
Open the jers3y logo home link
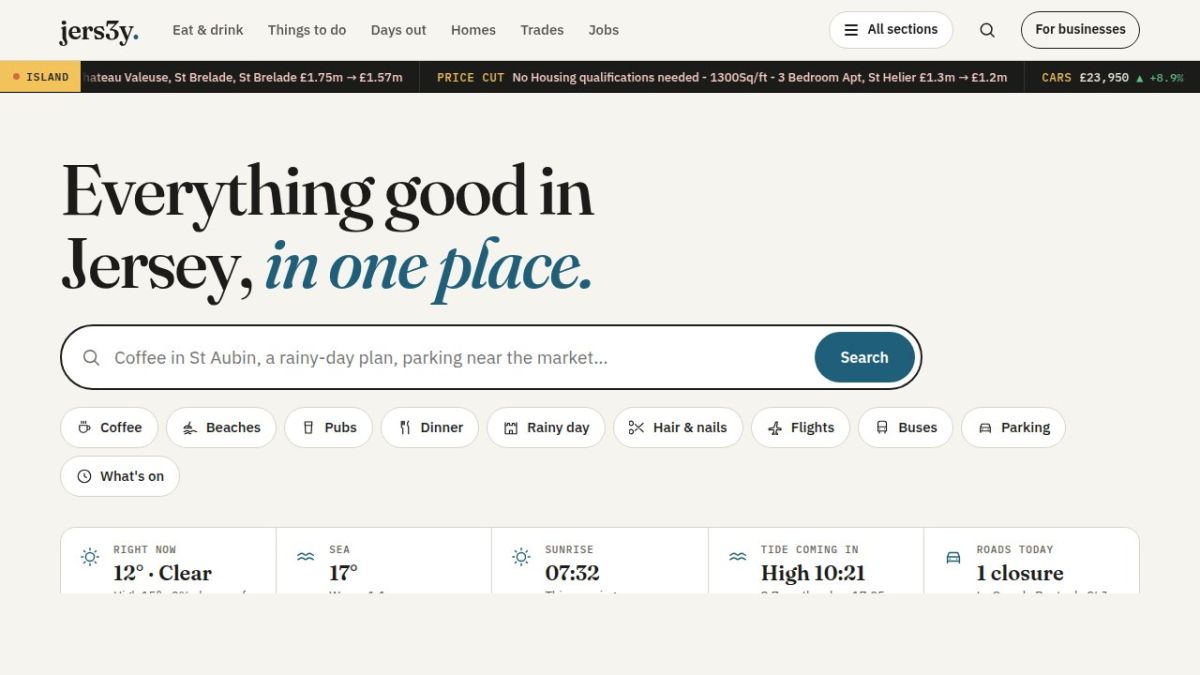(x=99, y=31)
